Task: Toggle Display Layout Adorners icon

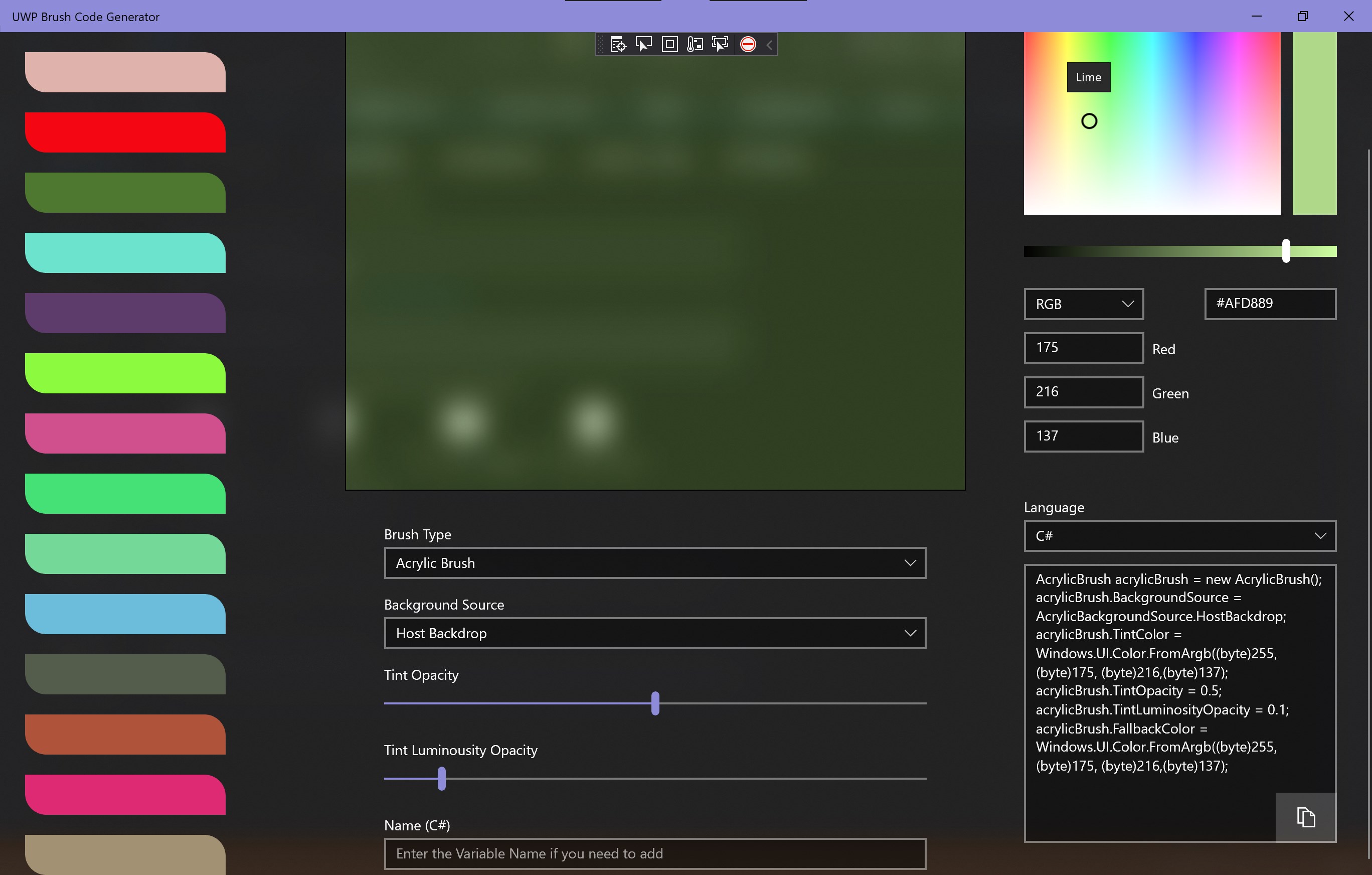Action: (669, 45)
